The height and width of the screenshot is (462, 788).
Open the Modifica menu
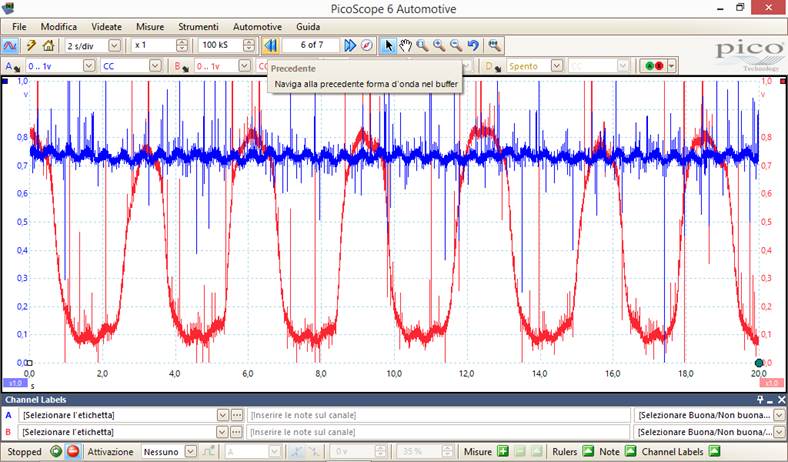click(x=59, y=27)
